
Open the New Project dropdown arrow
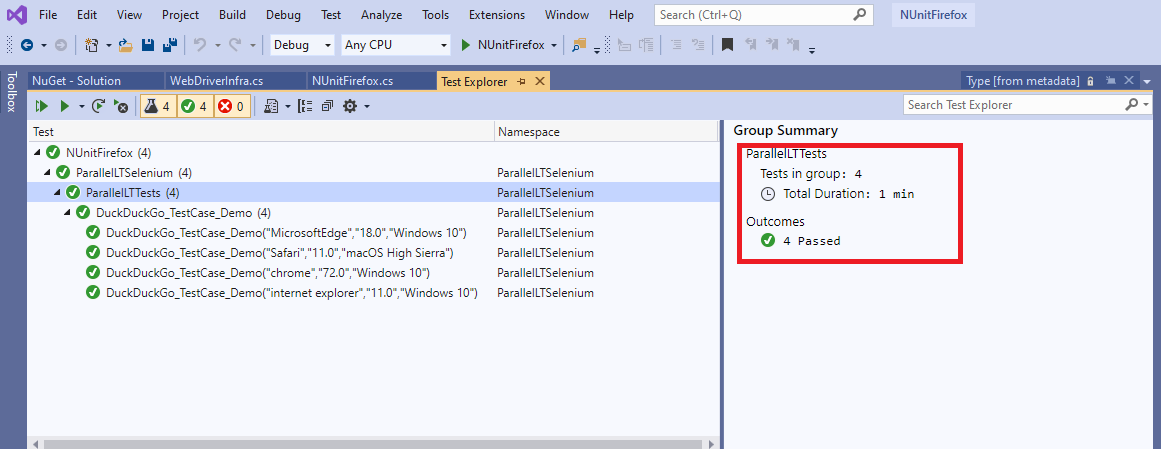pyautogui.click(x=109, y=45)
